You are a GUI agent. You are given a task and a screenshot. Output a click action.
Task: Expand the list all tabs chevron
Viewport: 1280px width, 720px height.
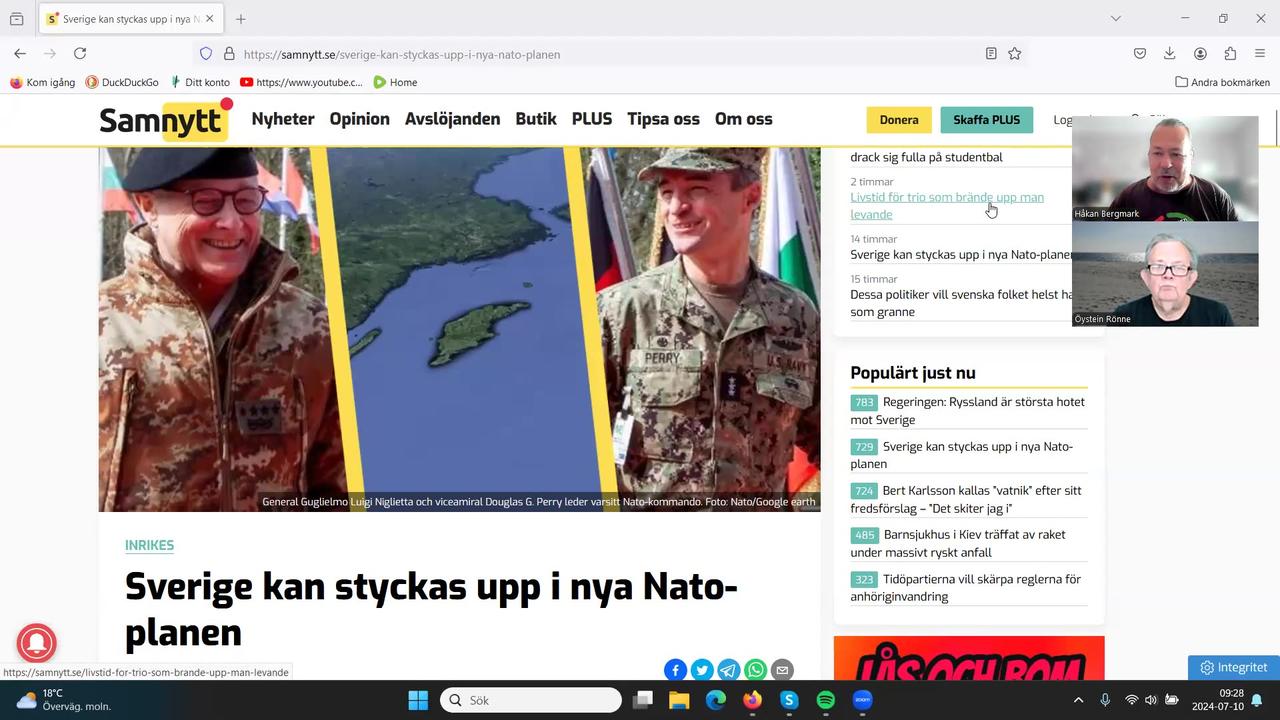point(1116,18)
